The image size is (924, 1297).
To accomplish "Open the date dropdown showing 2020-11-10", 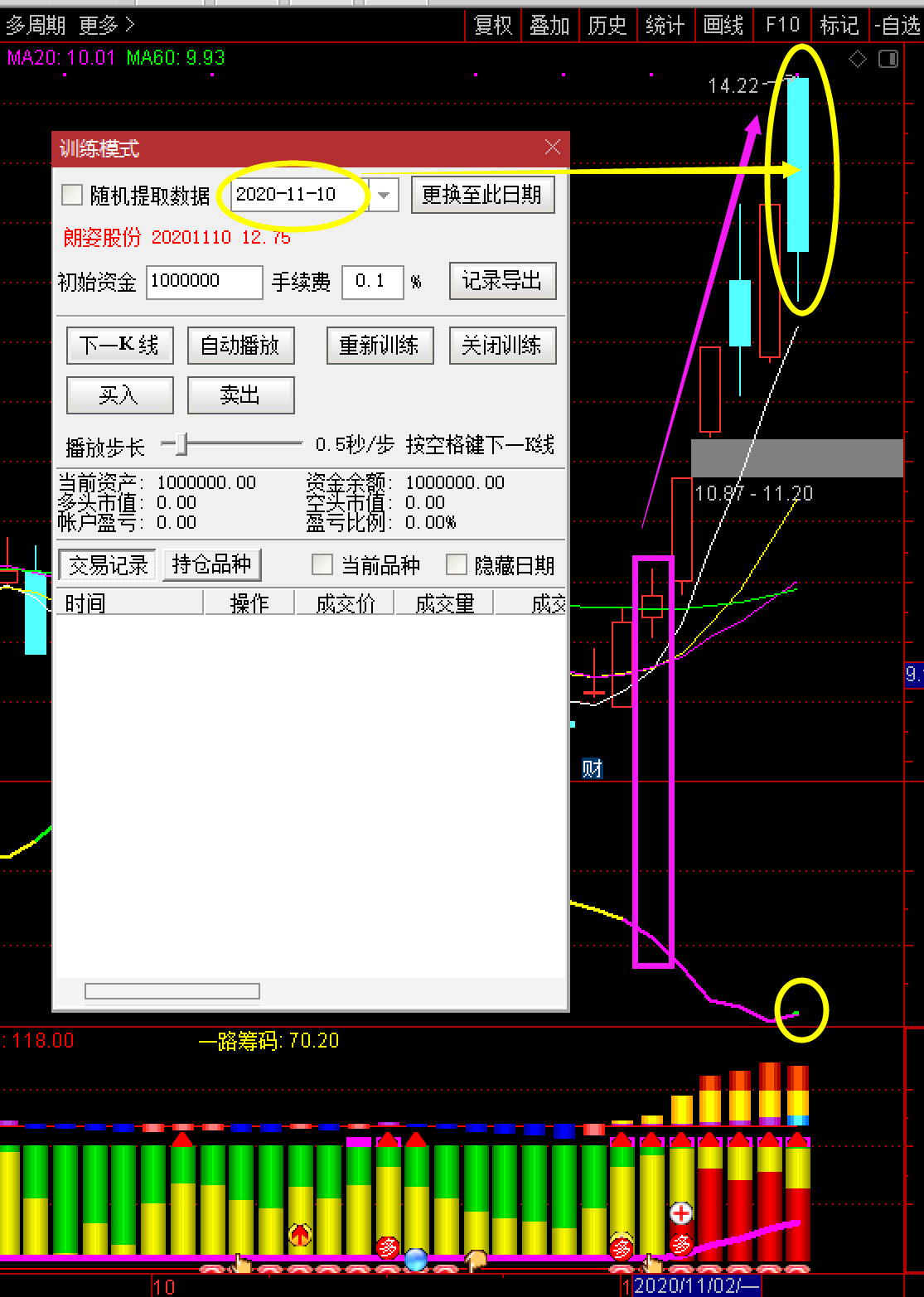I will pyautogui.click(x=382, y=196).
